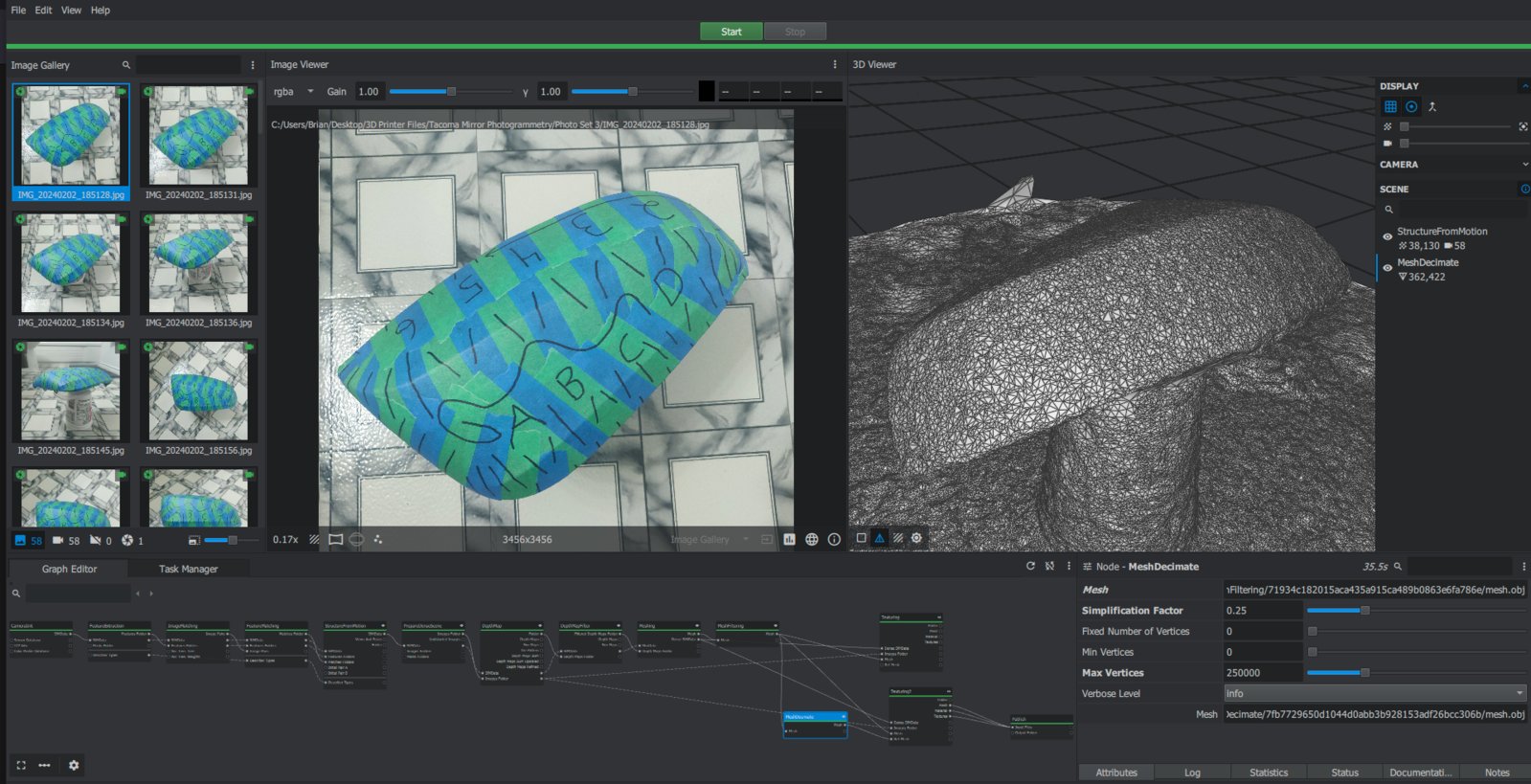Toggle grid display in 3D Viewer
This screenshot has height=784, width=1531.
1390,106
